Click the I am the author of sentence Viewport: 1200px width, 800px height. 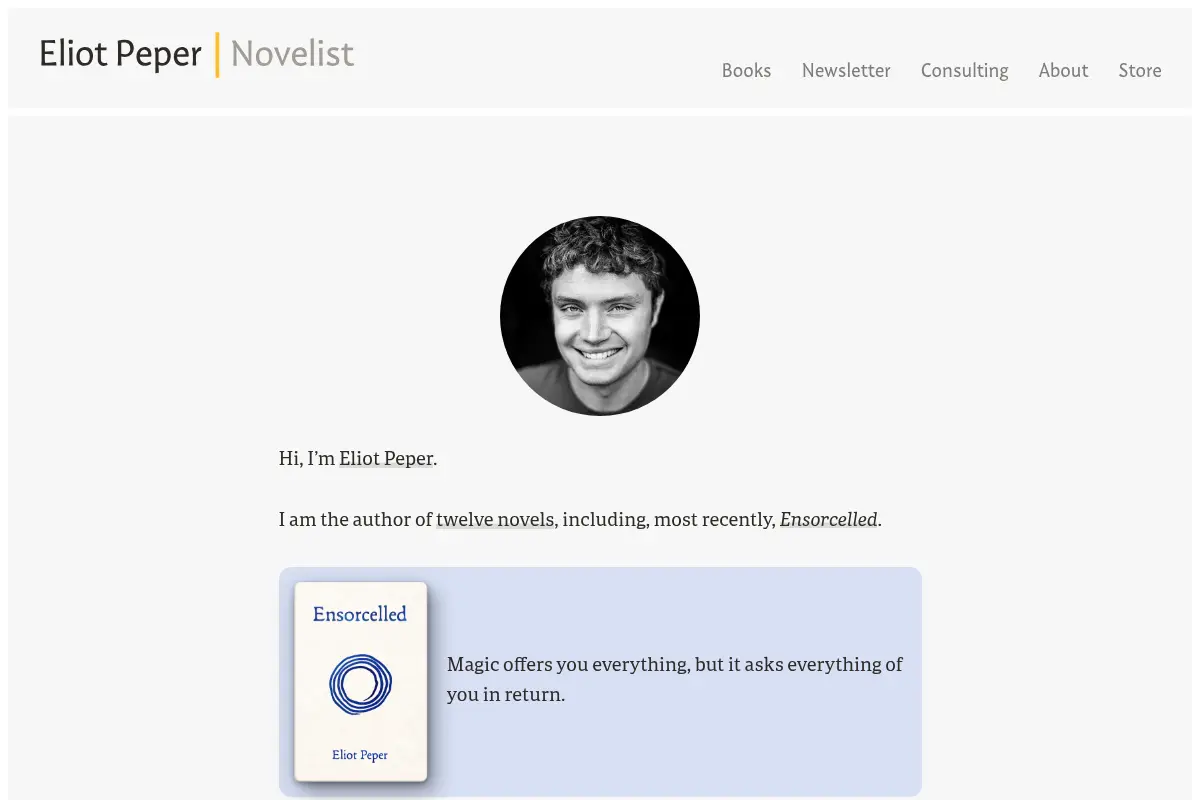pyautogui.click(x=355, y=520)
